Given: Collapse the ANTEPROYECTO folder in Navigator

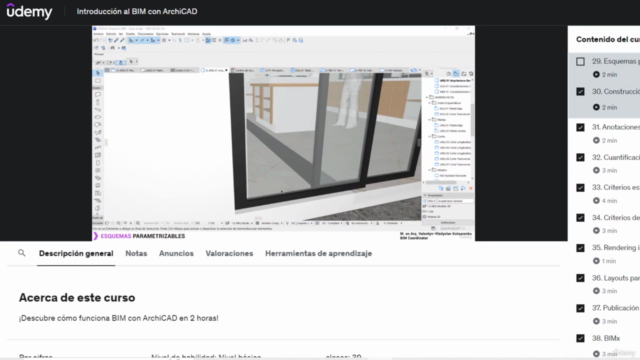Looking at the screenshot, I should click(x=427, y=97).
